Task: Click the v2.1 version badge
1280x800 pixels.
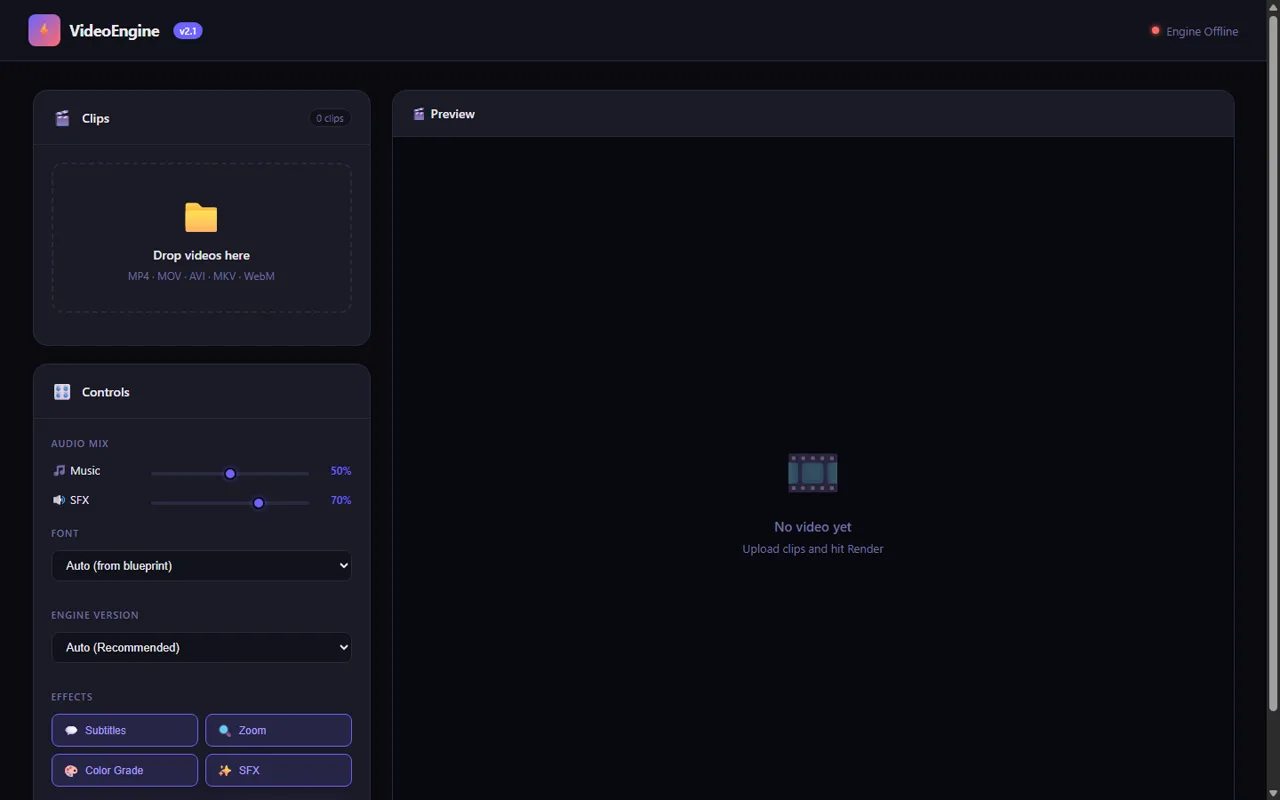Action: 188,31
